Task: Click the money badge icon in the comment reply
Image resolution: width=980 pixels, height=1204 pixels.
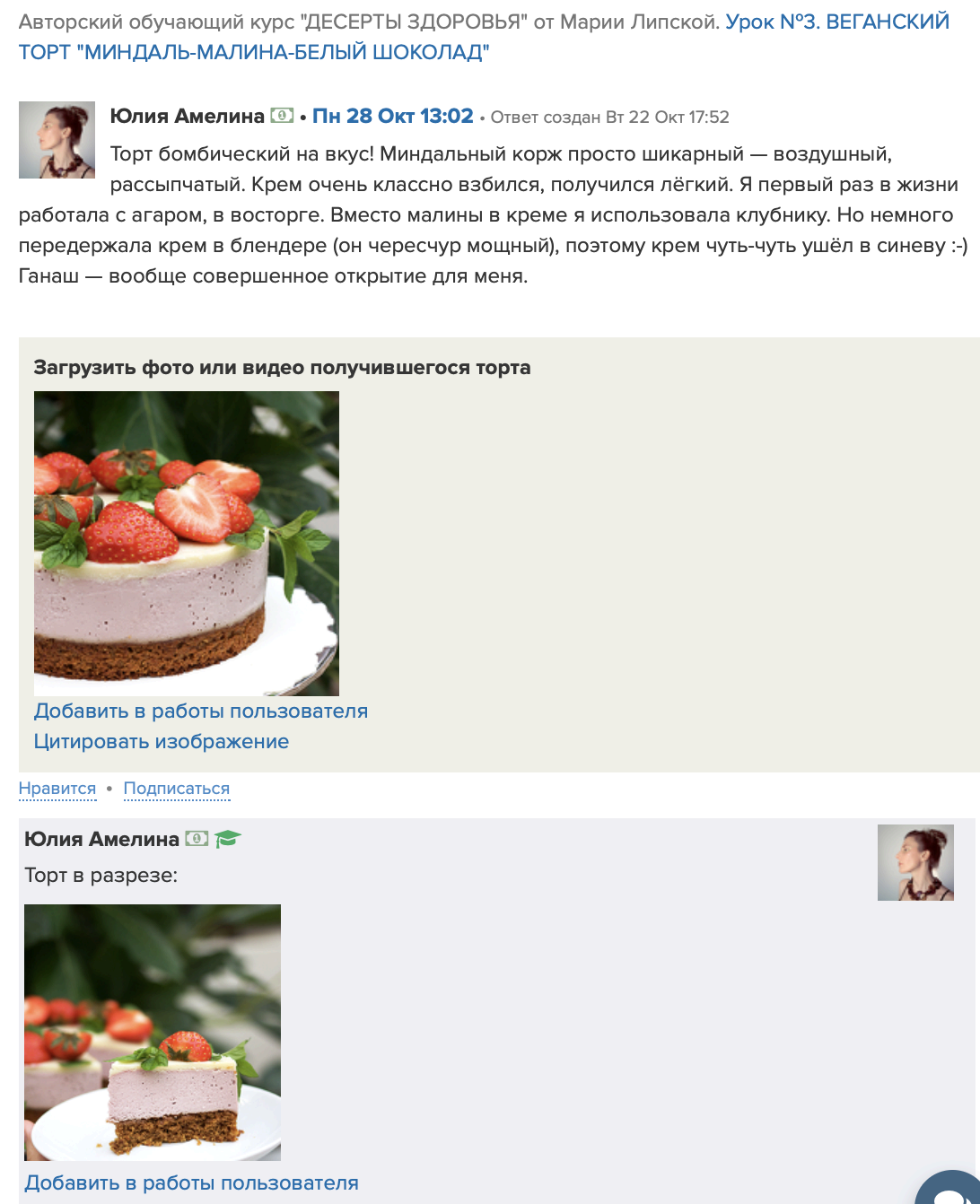Action: (x=197, y=839)
